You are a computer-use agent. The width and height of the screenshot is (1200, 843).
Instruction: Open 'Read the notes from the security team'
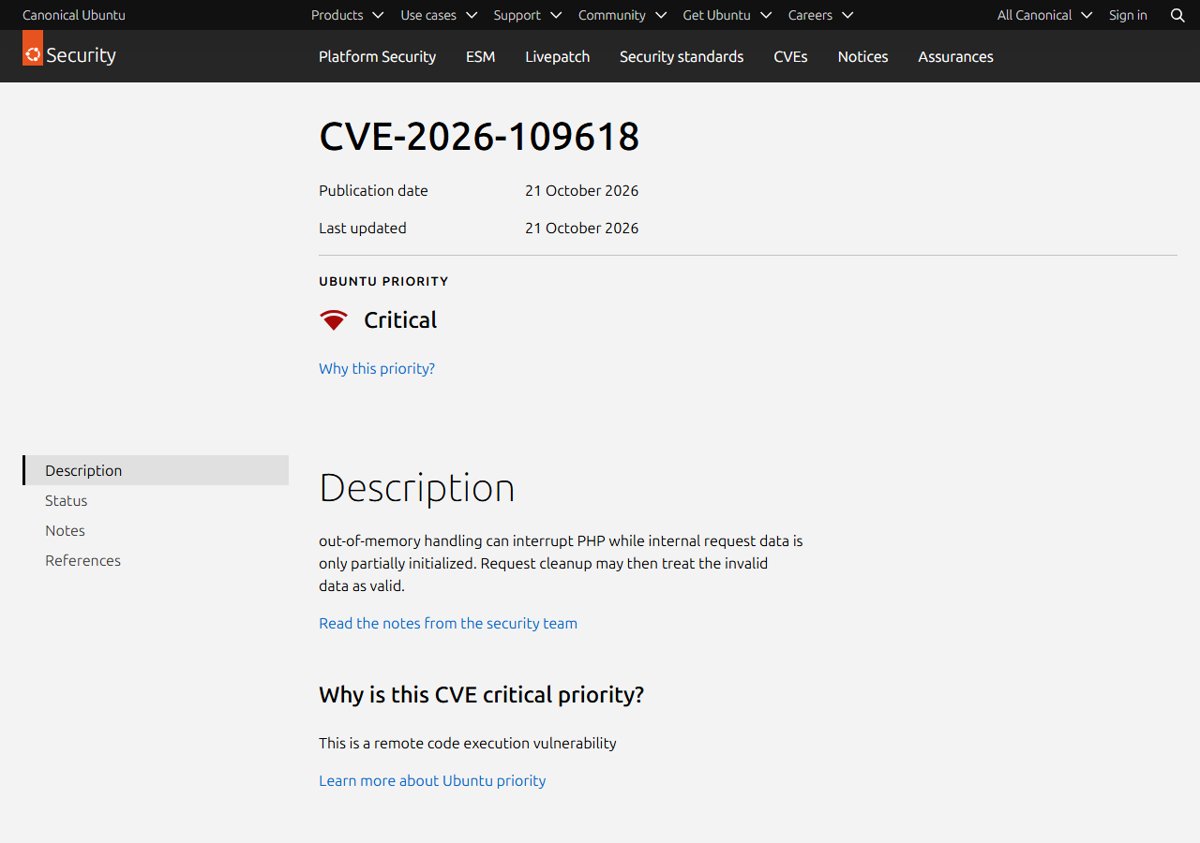[448, 623]
